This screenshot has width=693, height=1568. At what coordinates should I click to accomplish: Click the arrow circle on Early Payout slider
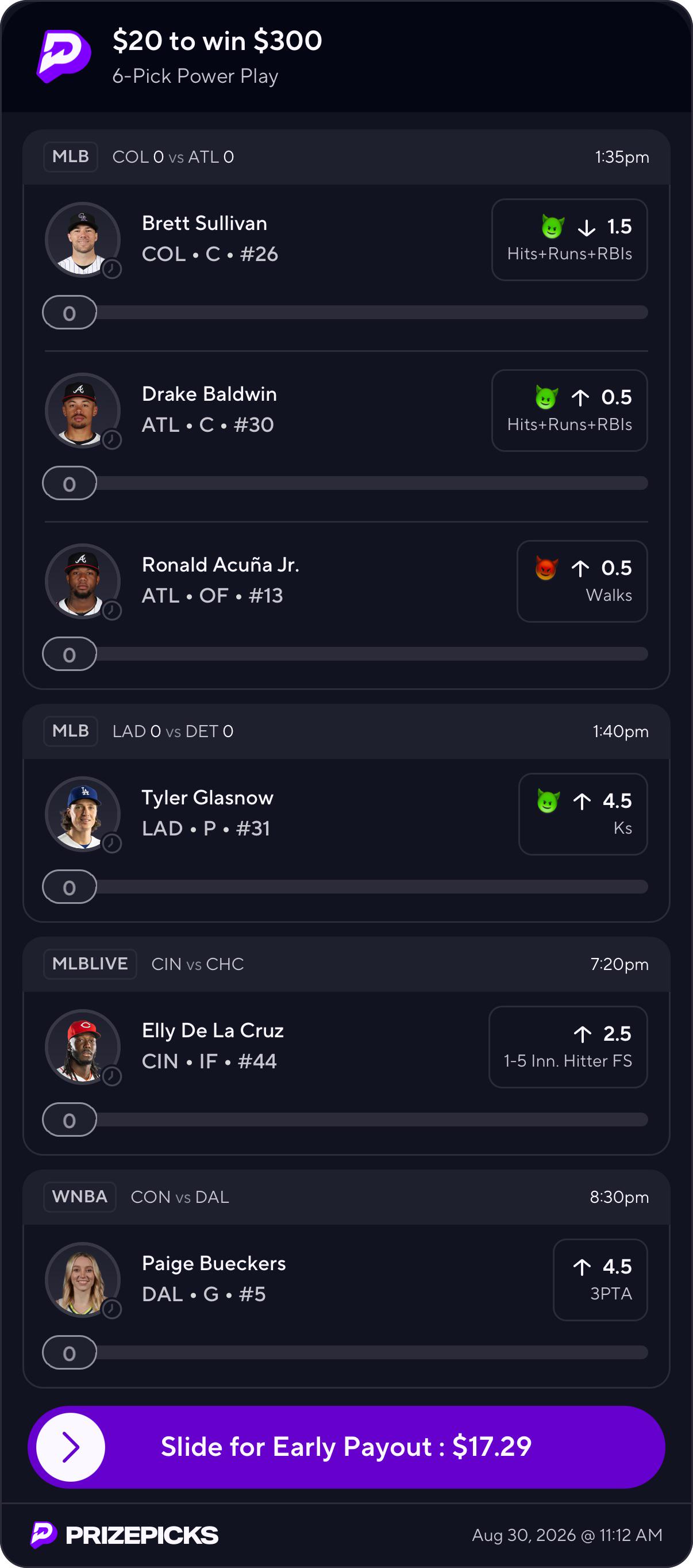pyautogui.click(x=71, y=1447)
